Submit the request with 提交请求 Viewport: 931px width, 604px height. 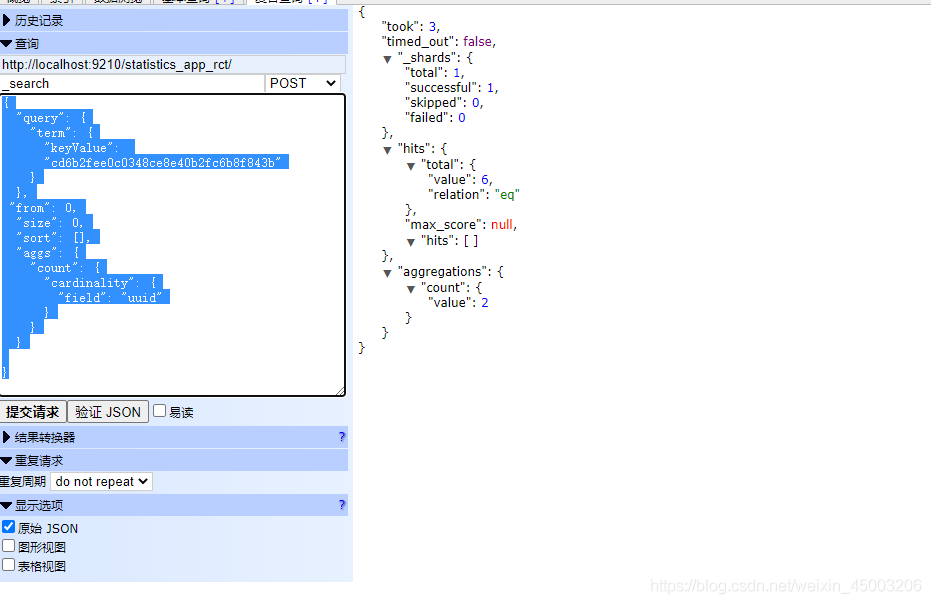pos(33,412)
